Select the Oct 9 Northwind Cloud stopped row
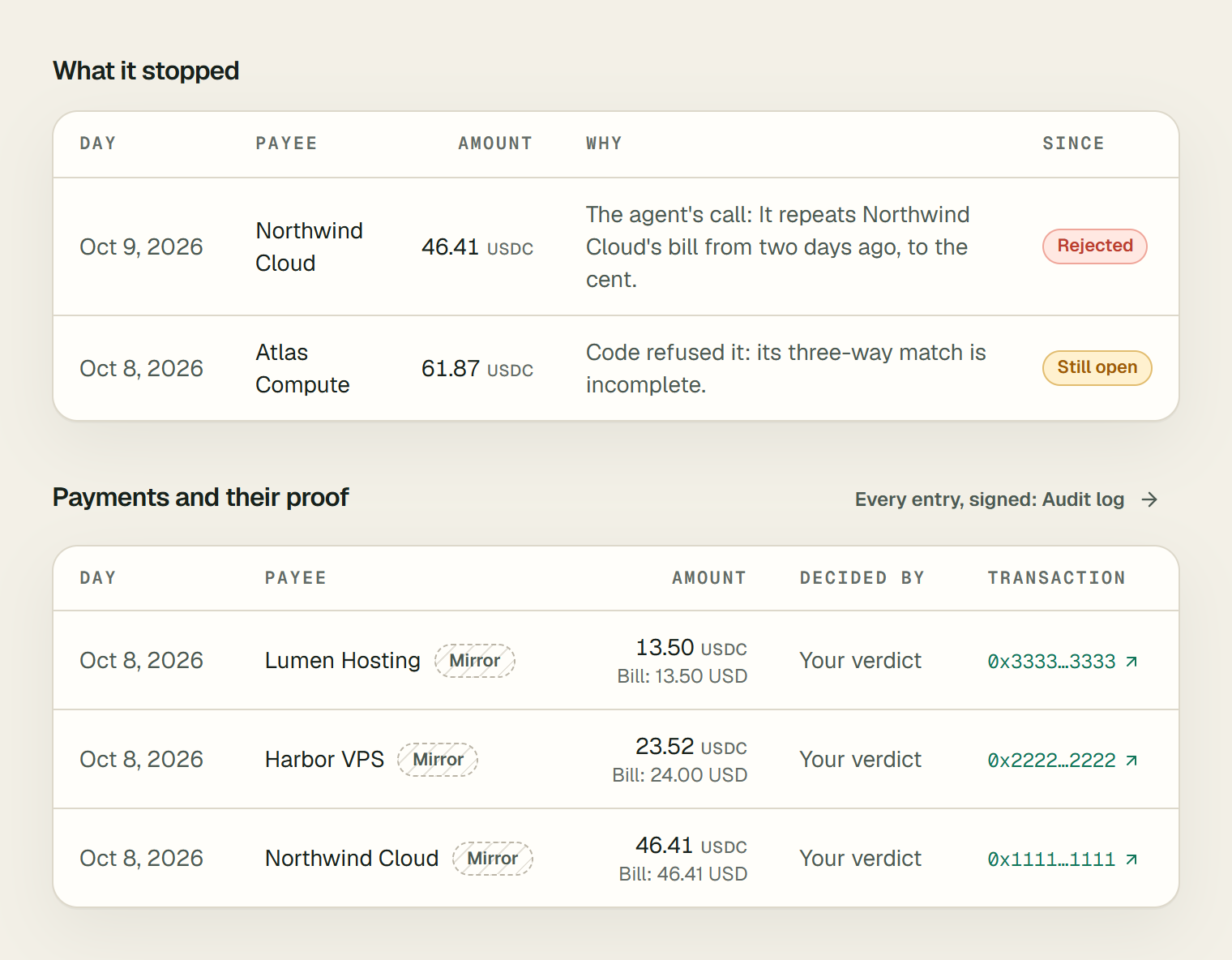Viewport: 1232px width, 960px height. [x=616, y=246]
